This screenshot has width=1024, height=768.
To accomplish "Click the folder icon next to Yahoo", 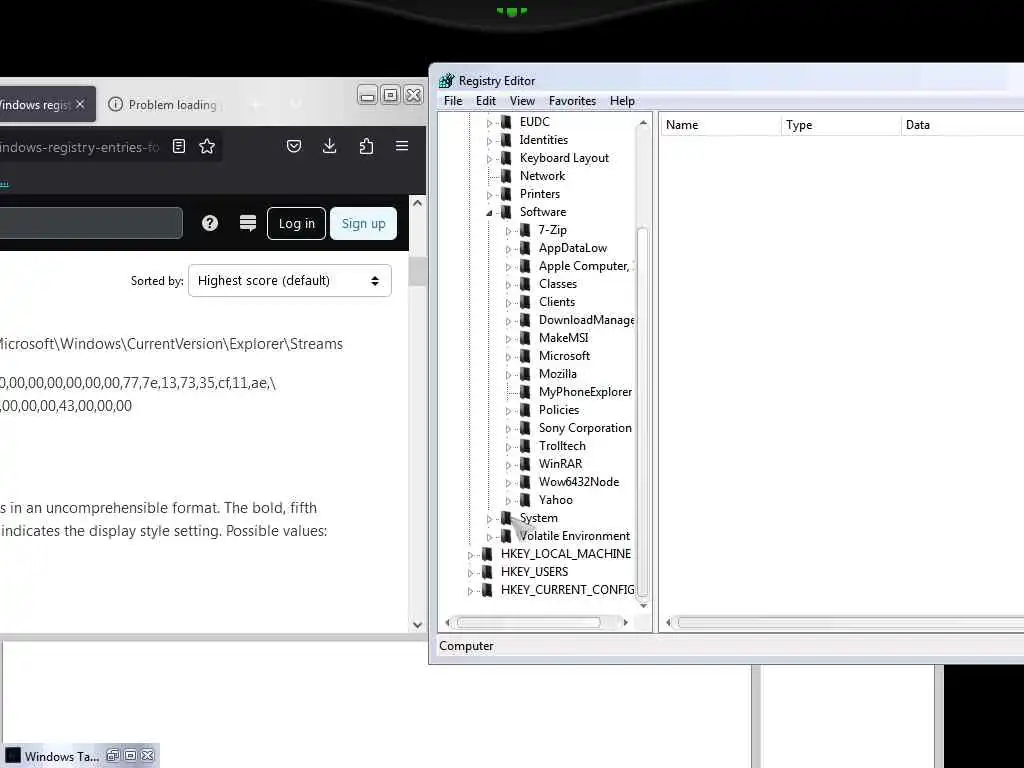I will point(525,500).
